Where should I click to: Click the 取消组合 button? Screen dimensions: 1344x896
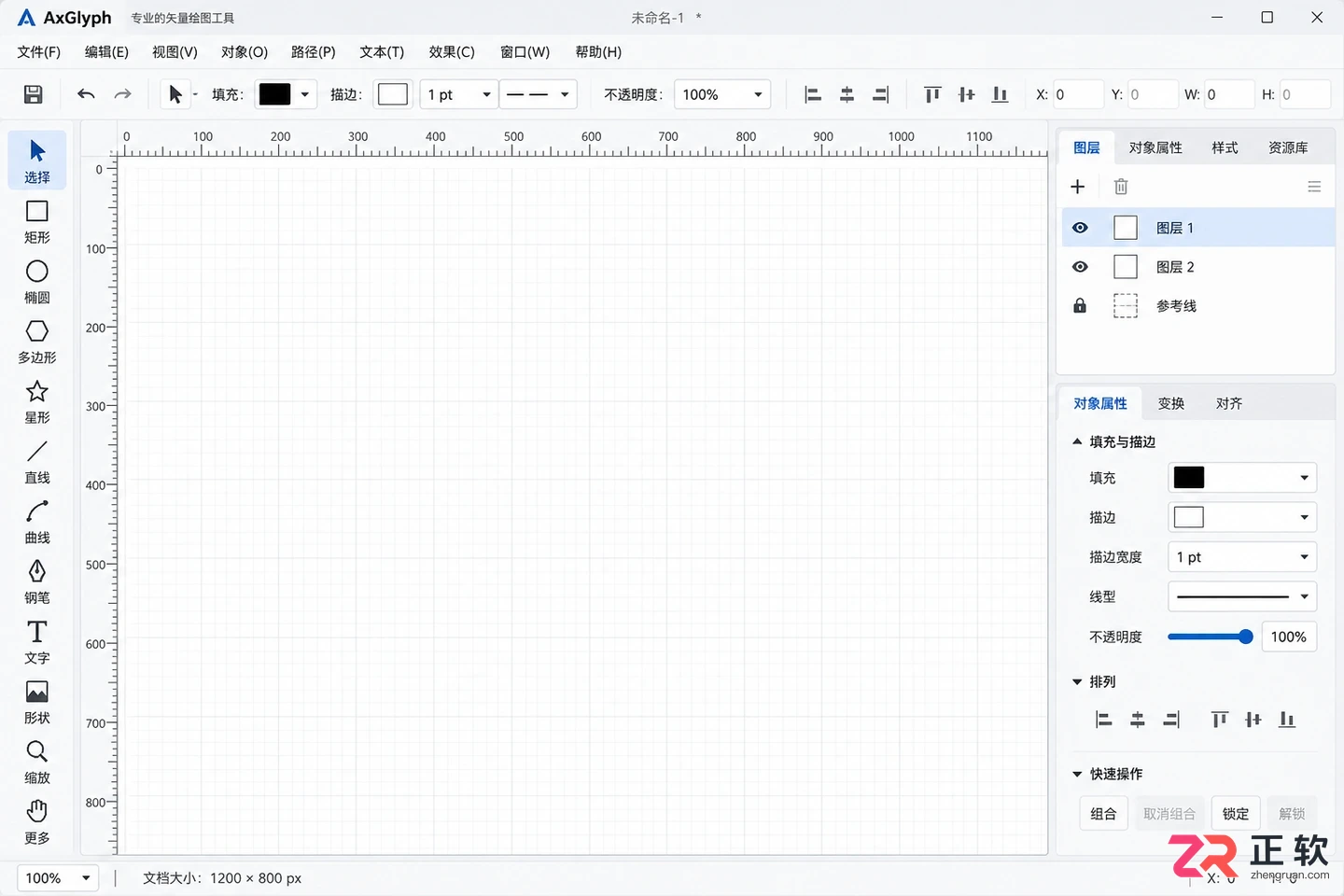click(x=1169, y=814)
